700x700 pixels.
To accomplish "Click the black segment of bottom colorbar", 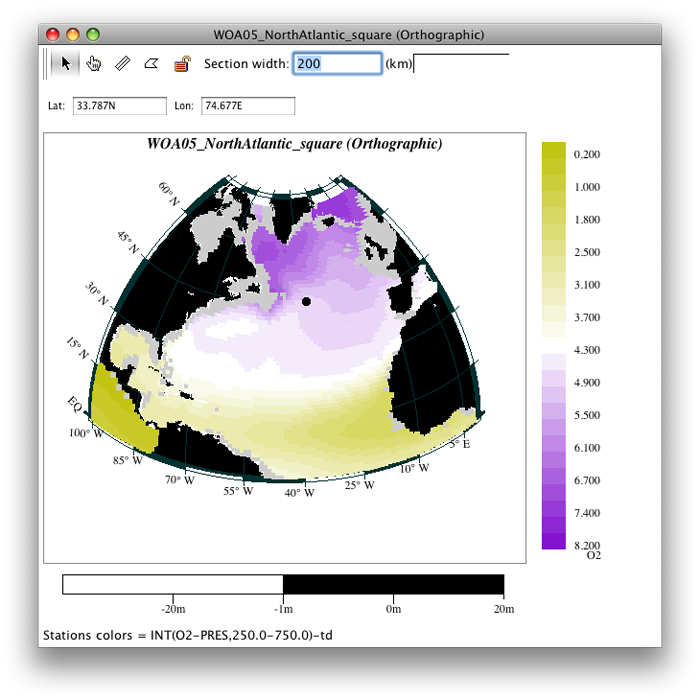I will click(393, 585).
